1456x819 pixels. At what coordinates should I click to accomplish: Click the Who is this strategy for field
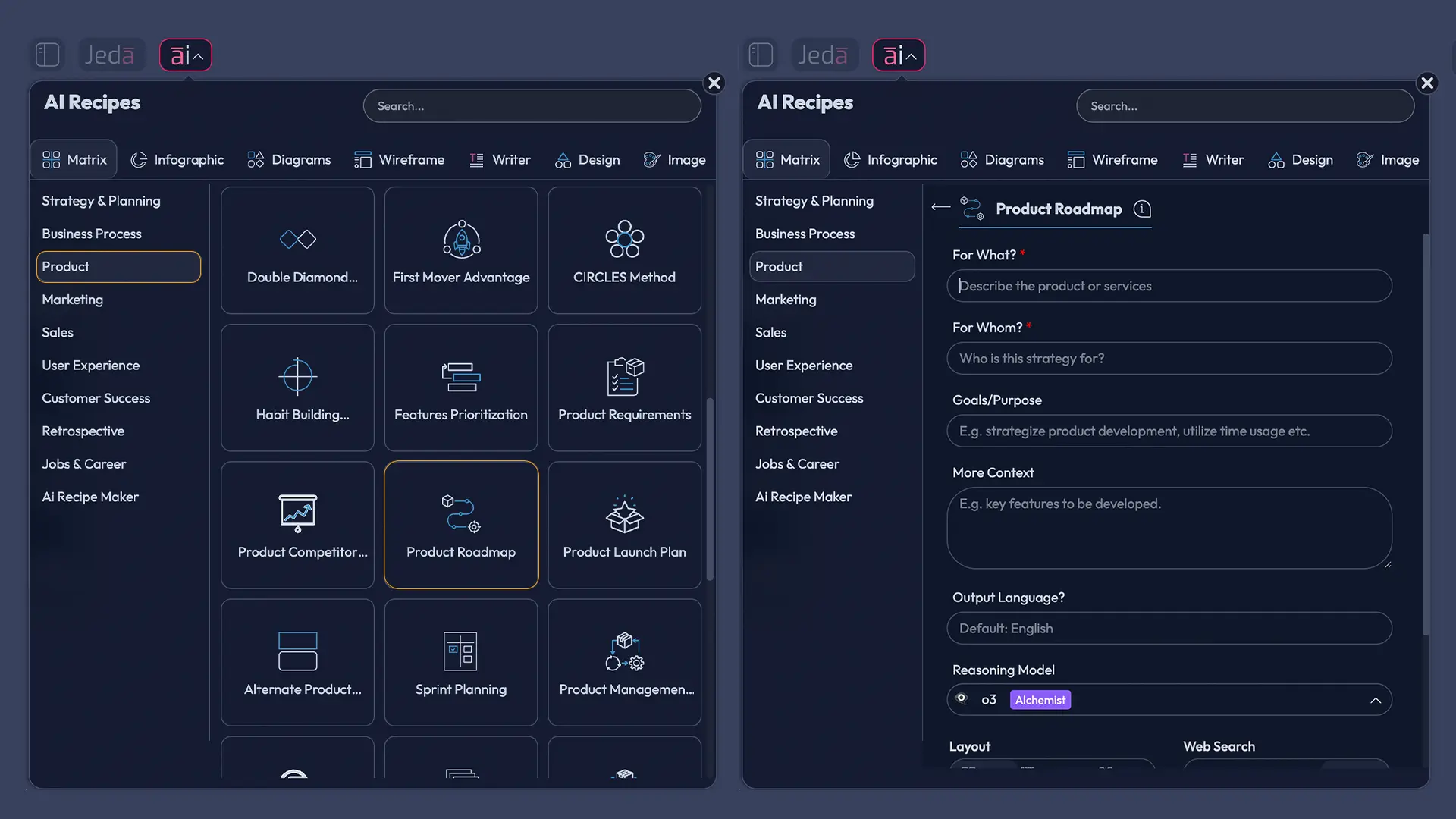pos(1169,358)
